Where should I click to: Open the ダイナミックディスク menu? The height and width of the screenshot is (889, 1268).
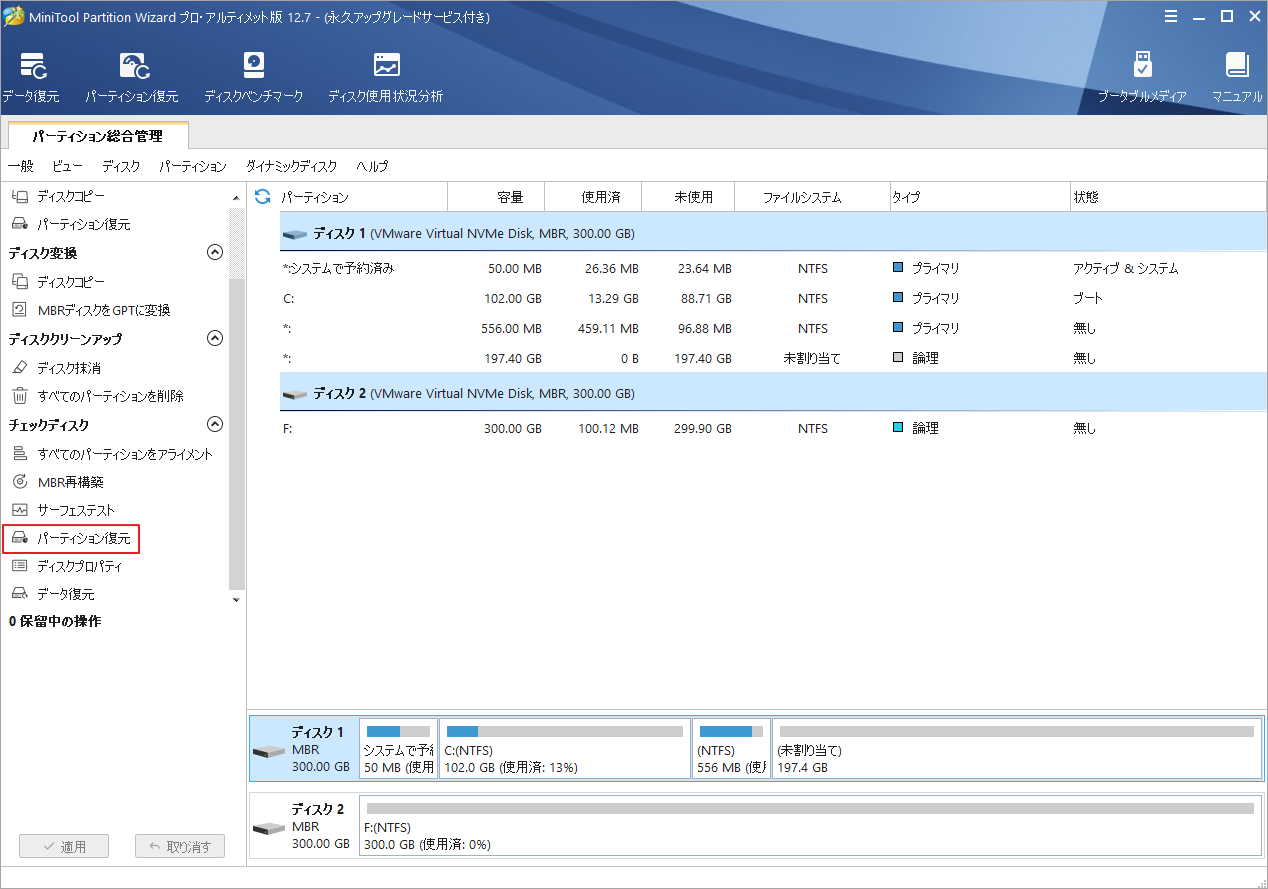[x=291, y=166]
